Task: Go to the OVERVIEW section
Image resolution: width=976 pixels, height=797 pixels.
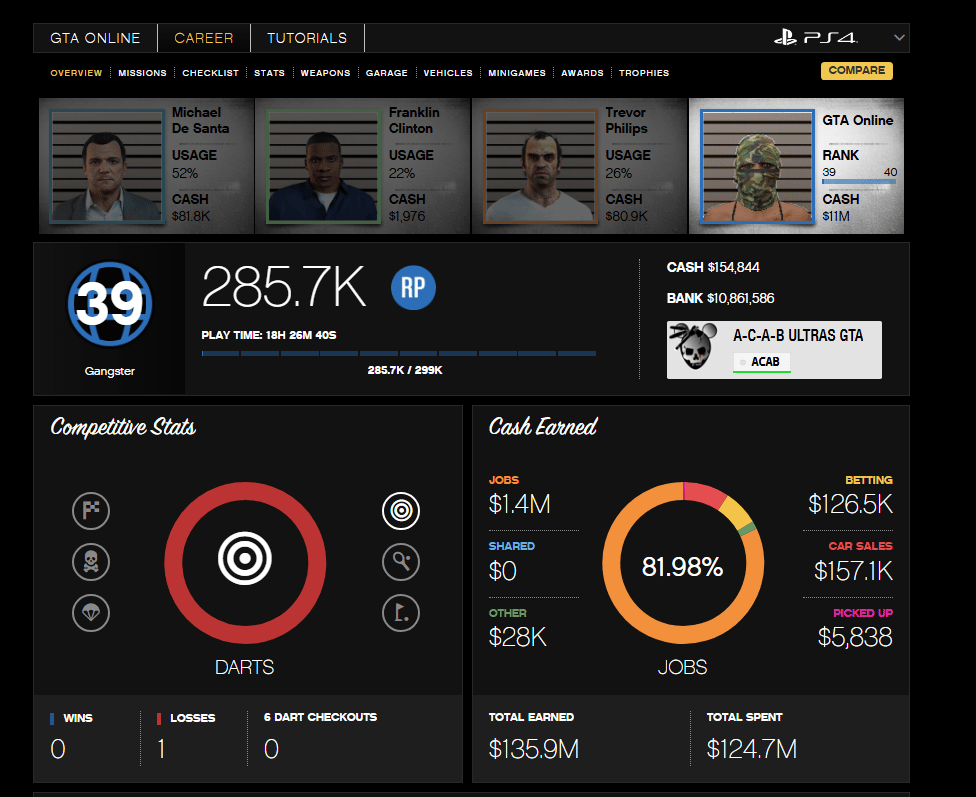Action: point(76,73)
